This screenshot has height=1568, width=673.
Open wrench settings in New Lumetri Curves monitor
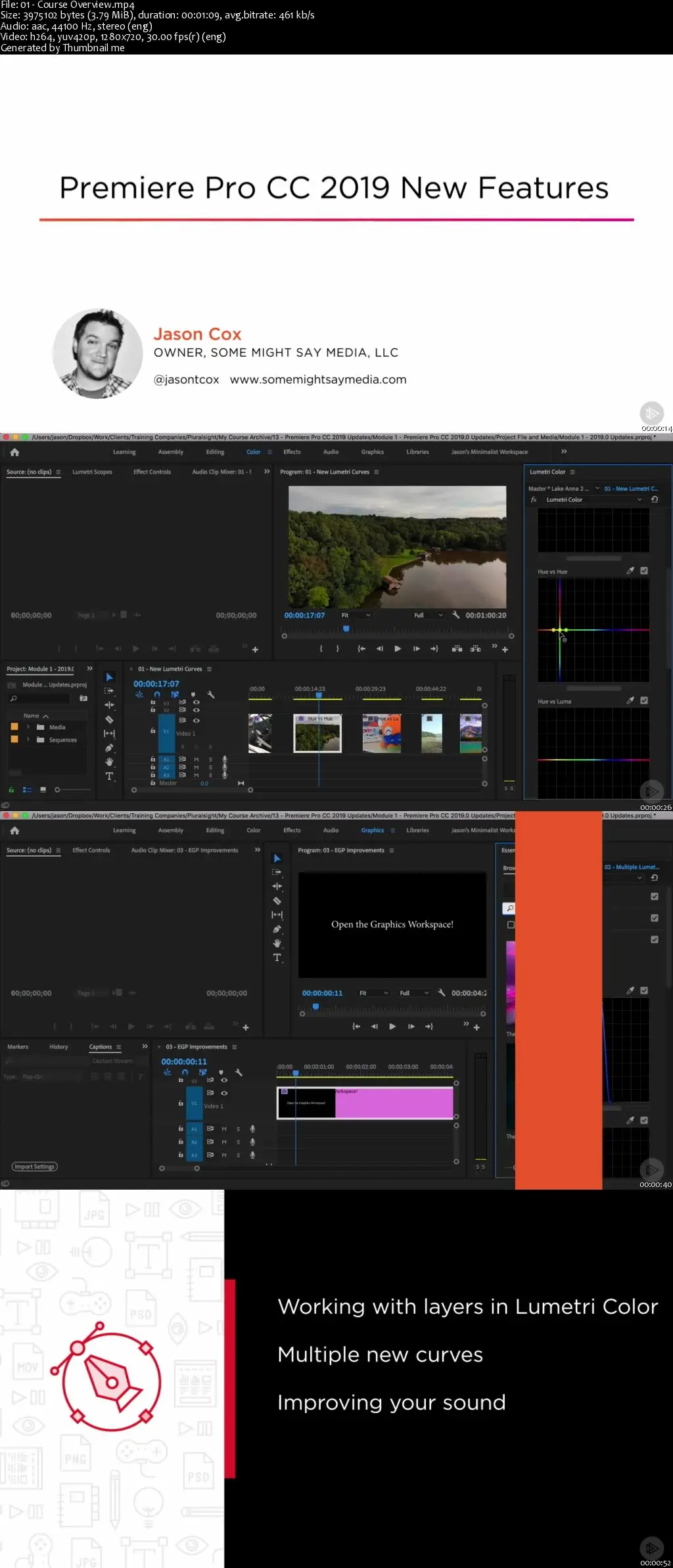455,616
